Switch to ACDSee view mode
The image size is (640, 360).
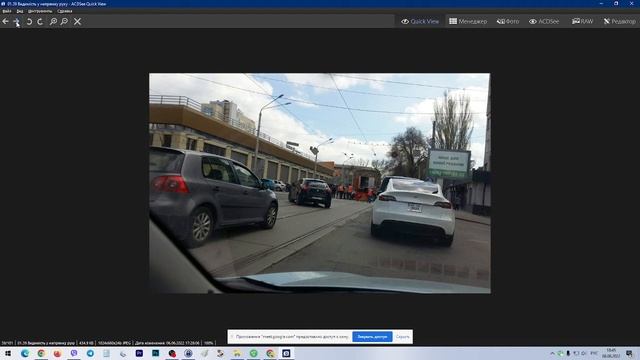(x=544, y=21)
